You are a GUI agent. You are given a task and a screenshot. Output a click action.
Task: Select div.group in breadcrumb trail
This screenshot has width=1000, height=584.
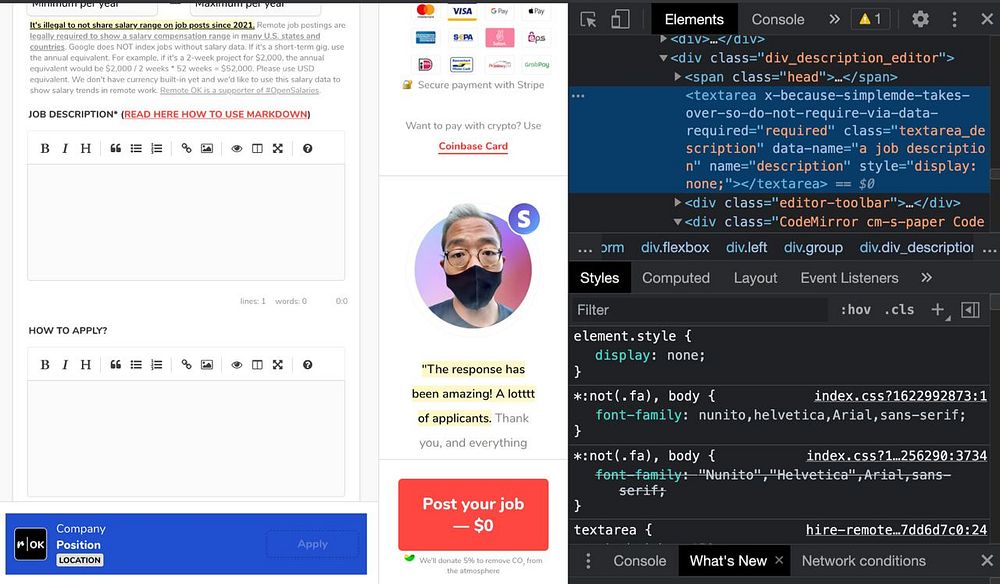point(813,247)
